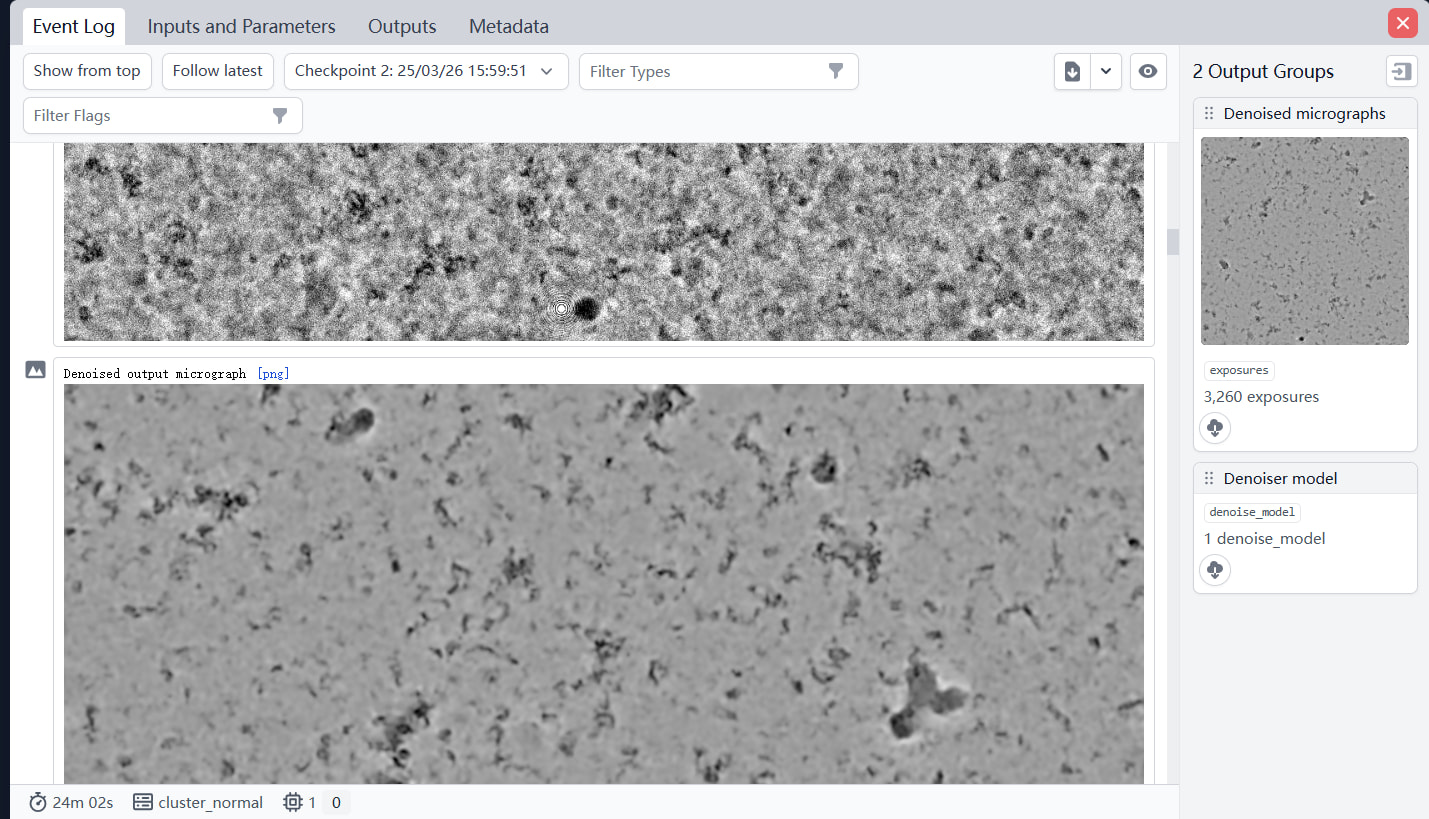Click the Denoised micrographs thumbnail preview
Image resolution: width=1429 pixels, height=819 pixels.
point(1304,241)
